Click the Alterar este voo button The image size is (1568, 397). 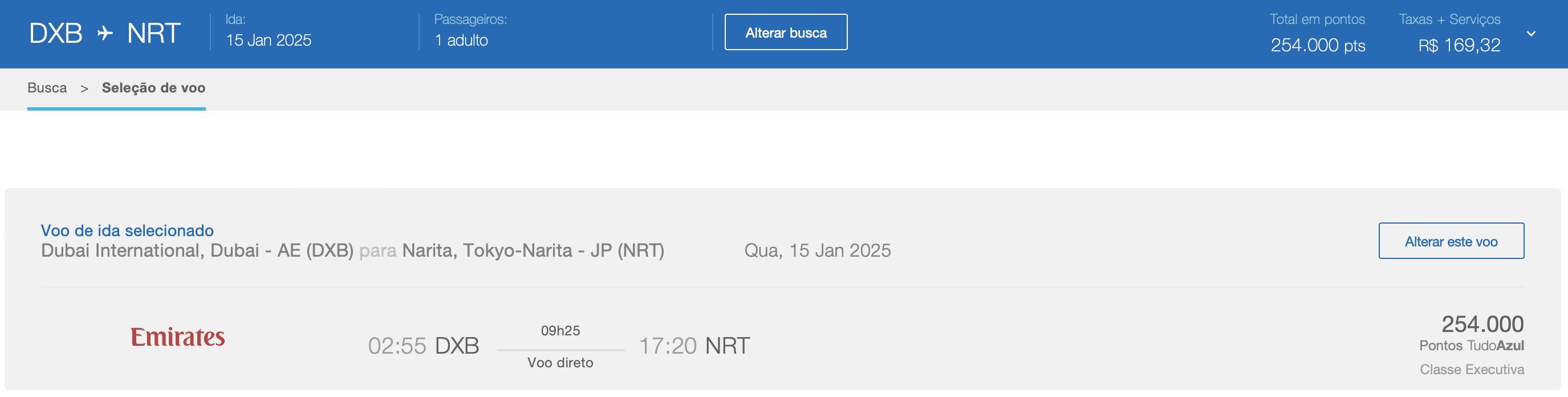[x=1451, y=241]
